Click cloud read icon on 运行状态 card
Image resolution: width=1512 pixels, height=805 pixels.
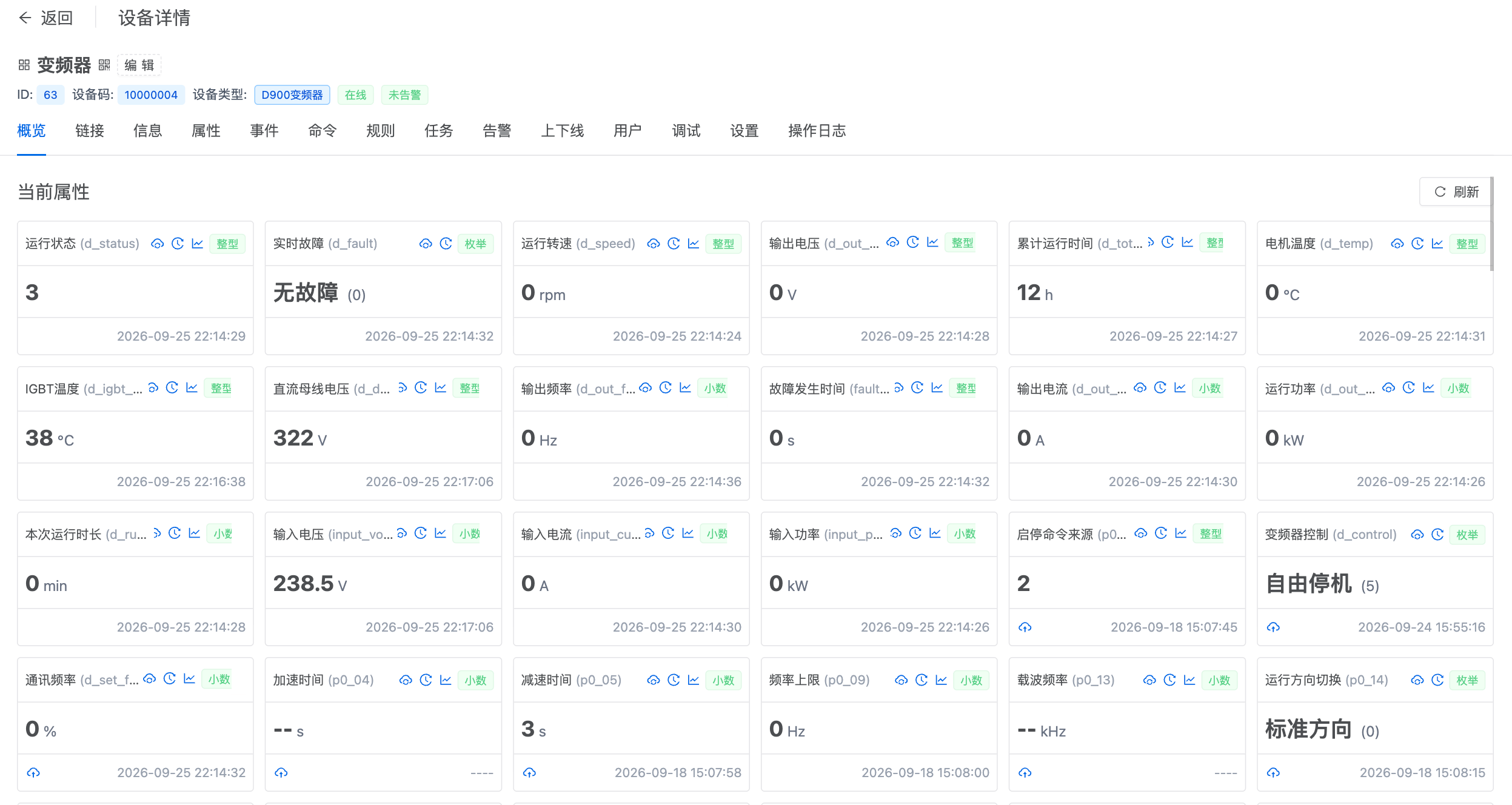click(x=157, y=244)
